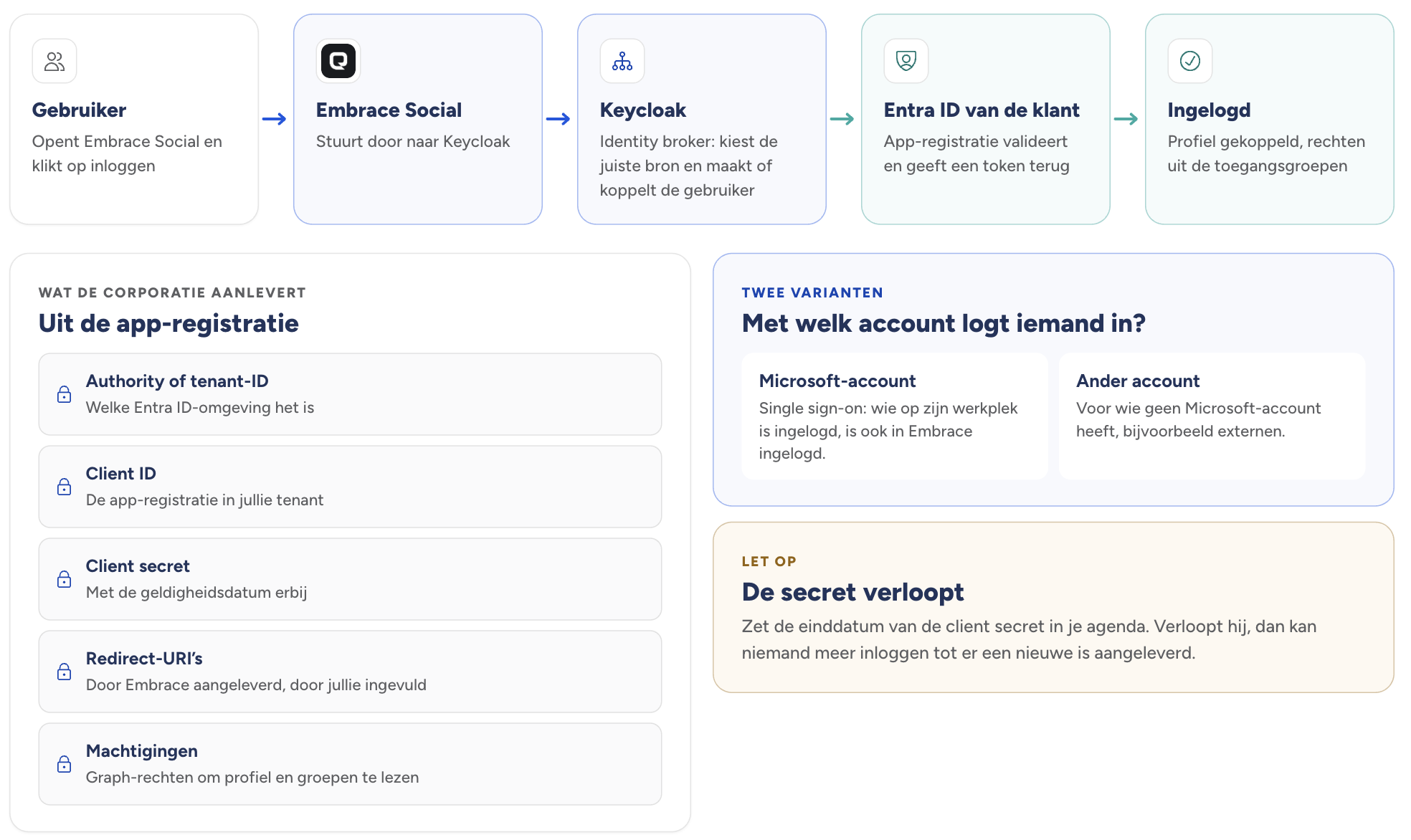Open the Machtigingen Graph-rechten row
Image resolution: width=1411 pixels, height=840 pixels.
point(350,764)
